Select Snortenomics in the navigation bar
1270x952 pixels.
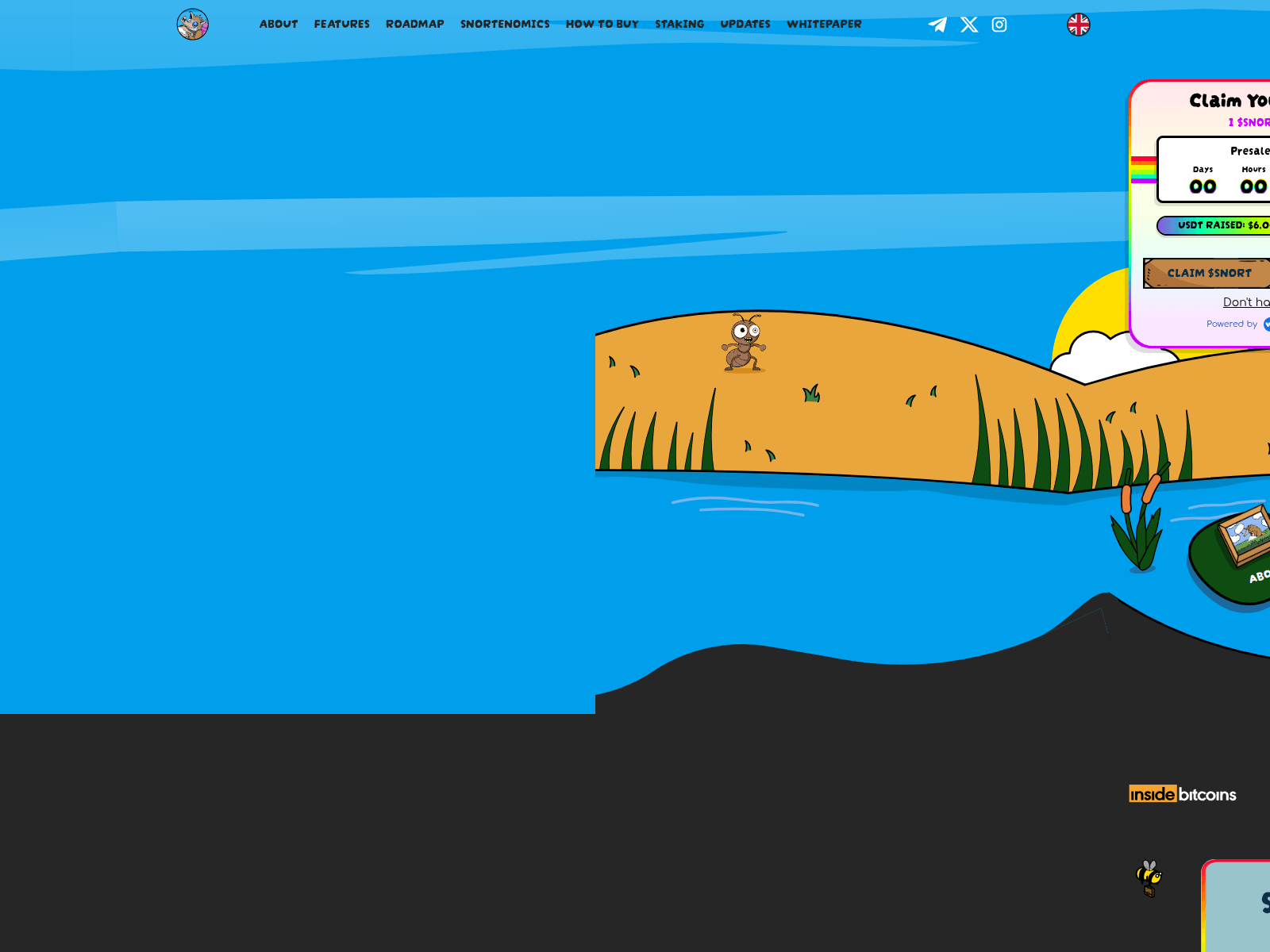pos(505,25)
